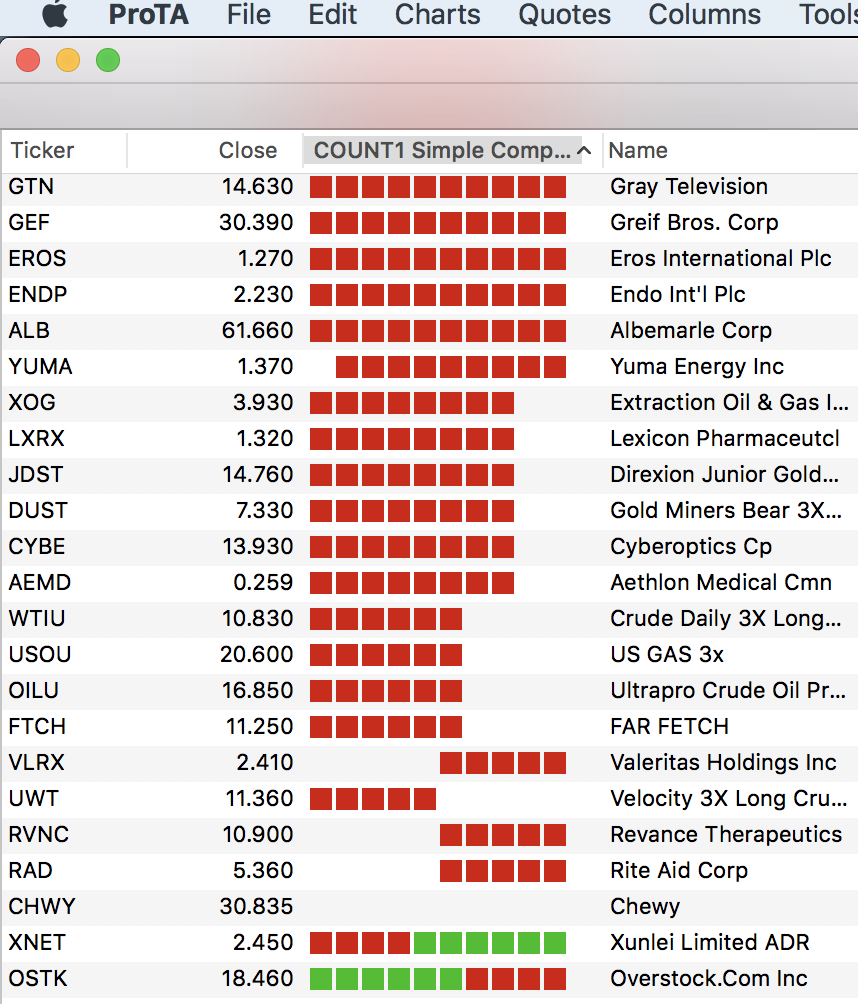
Task: Select the OILU ticker
Action: coord(33,690)
